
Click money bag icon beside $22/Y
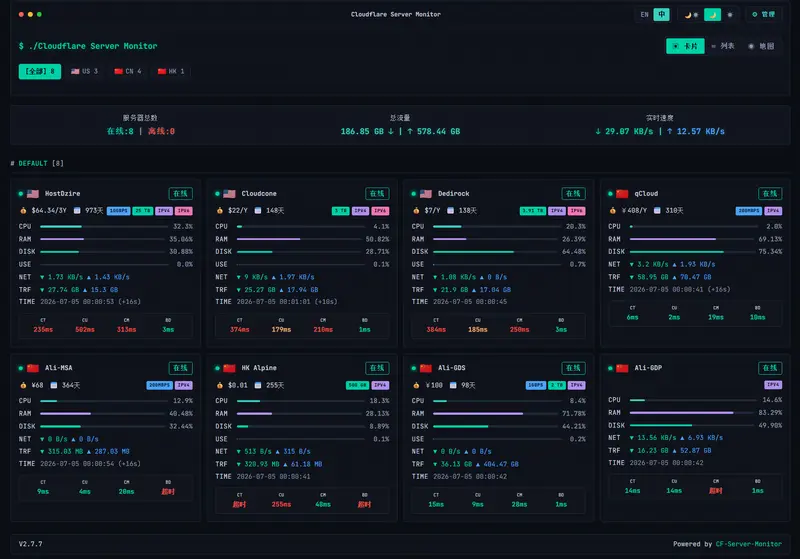[x=219, y=211]
